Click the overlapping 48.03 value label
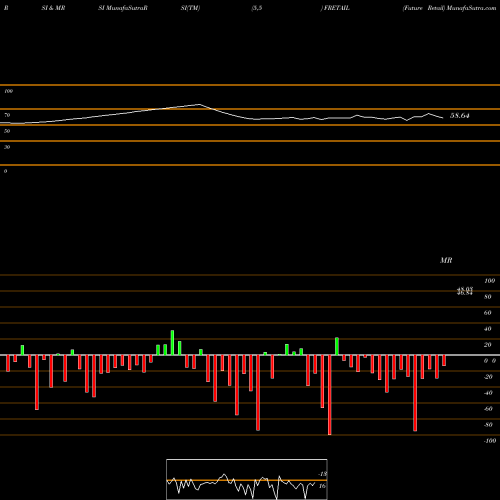 pyautogui.click(x=465, y=290)
